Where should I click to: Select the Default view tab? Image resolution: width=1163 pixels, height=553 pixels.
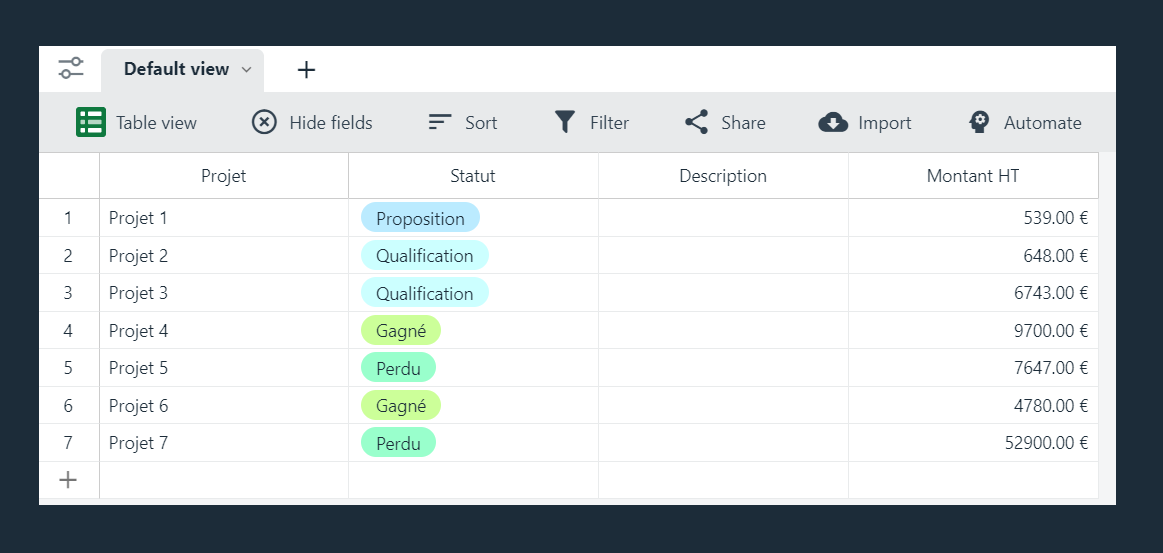[x=182, y=70]
